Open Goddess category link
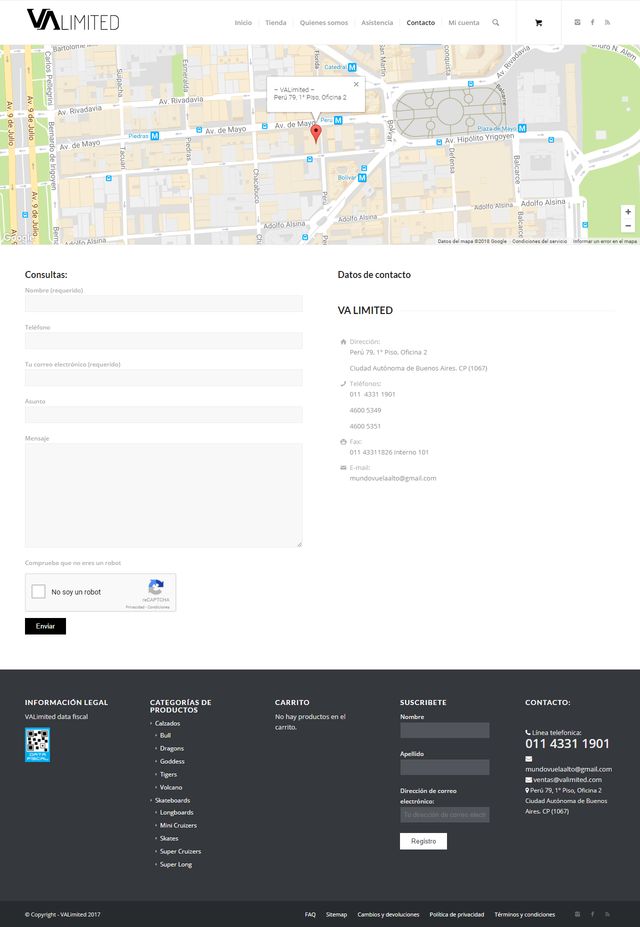 coord(172,761)
